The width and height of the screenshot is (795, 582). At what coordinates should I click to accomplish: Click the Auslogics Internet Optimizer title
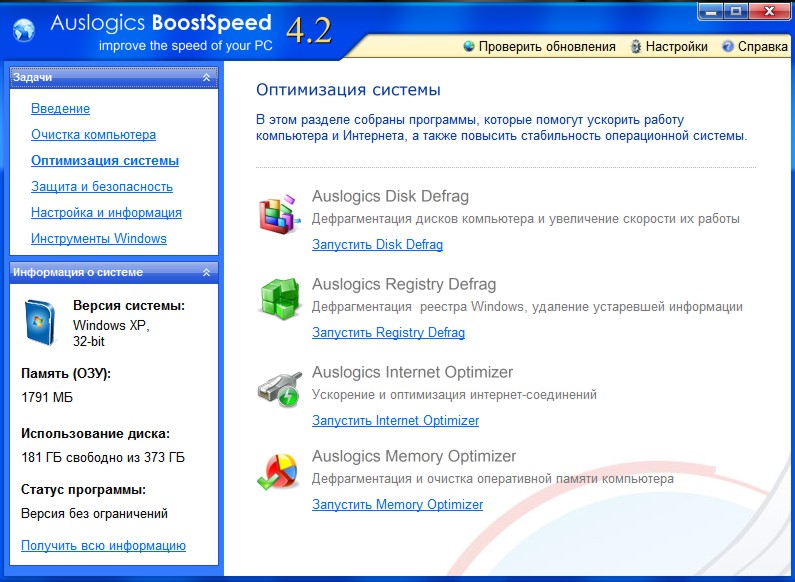412,372
